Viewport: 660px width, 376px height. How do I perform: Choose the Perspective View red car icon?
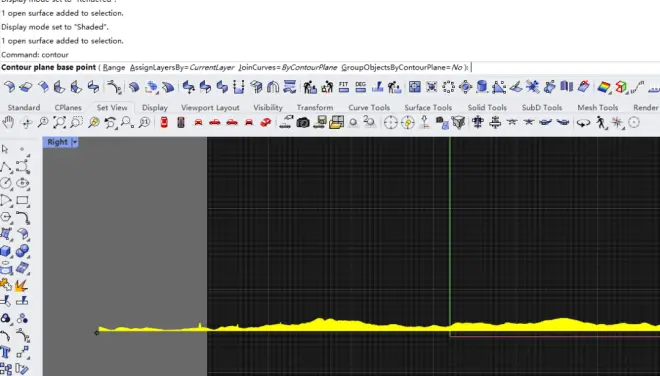[x=265, y=123]
